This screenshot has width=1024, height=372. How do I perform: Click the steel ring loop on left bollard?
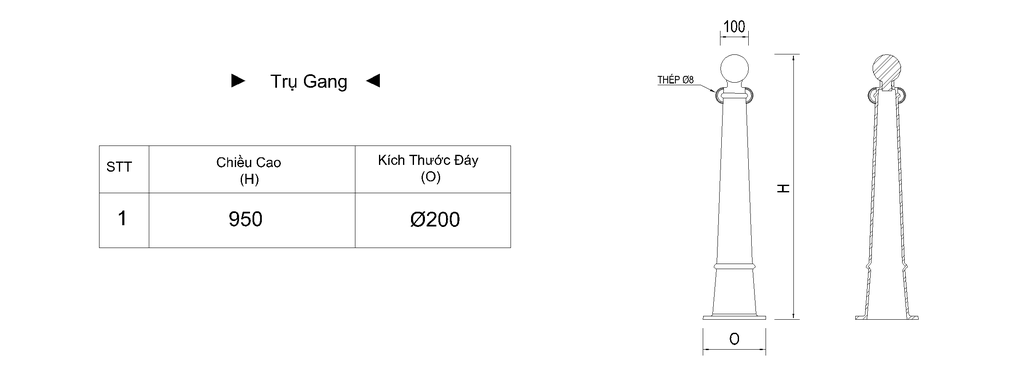coord(720,96)
